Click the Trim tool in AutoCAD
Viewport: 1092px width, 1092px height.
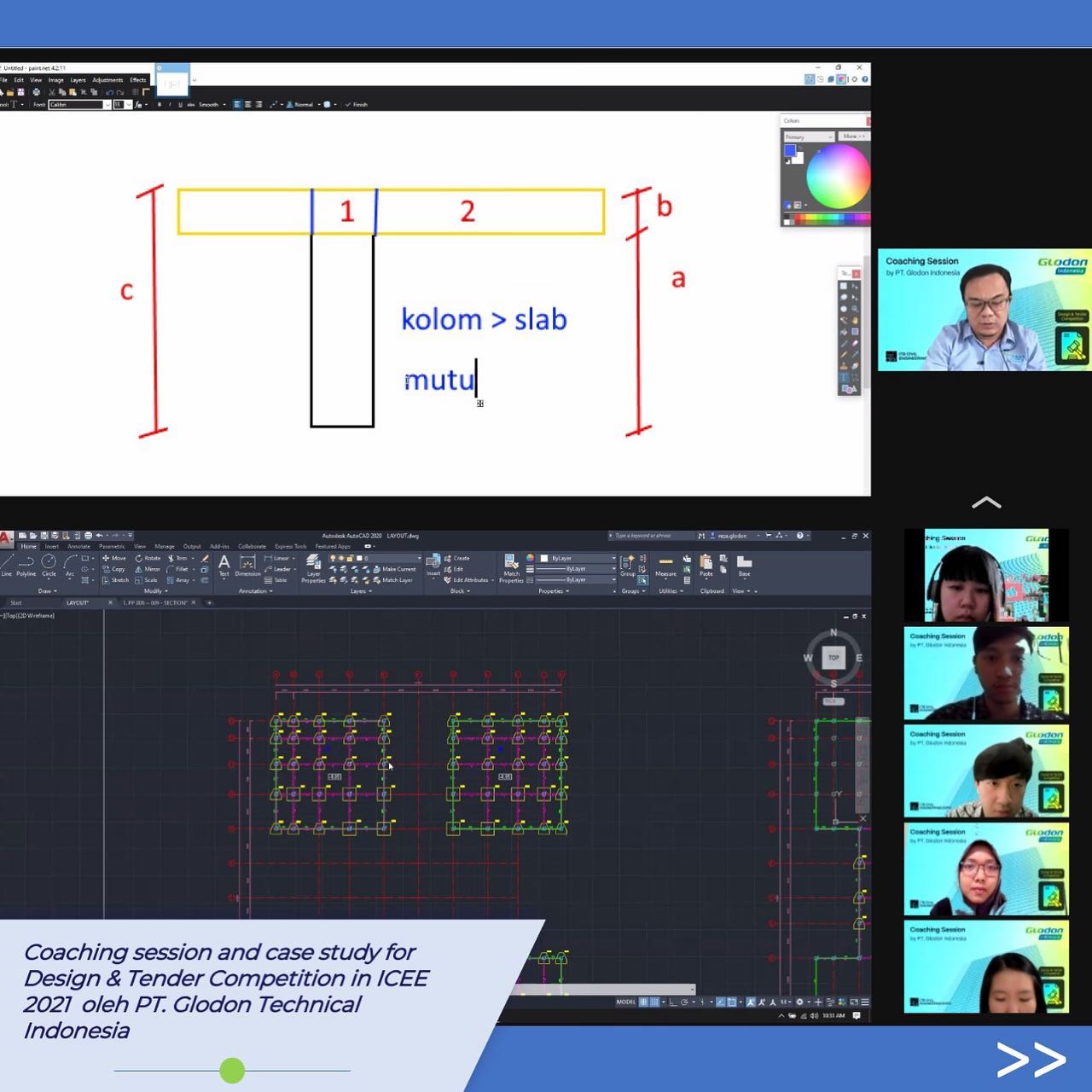(177, 558)
